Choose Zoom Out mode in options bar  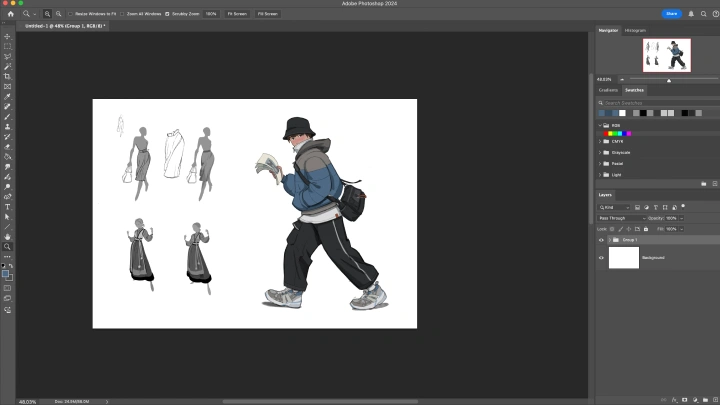tap(58, 14)
